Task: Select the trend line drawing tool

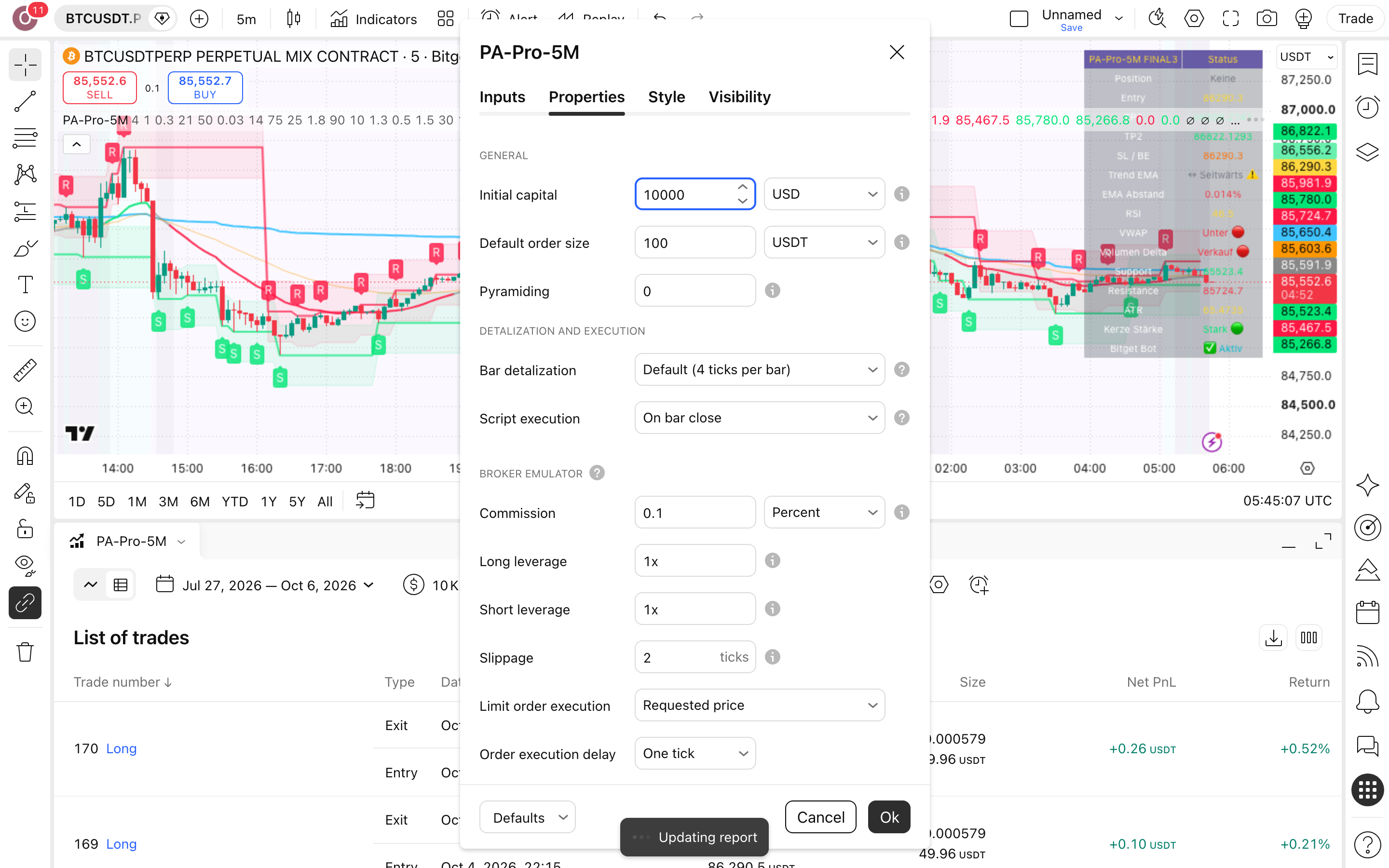Action: 25,102
